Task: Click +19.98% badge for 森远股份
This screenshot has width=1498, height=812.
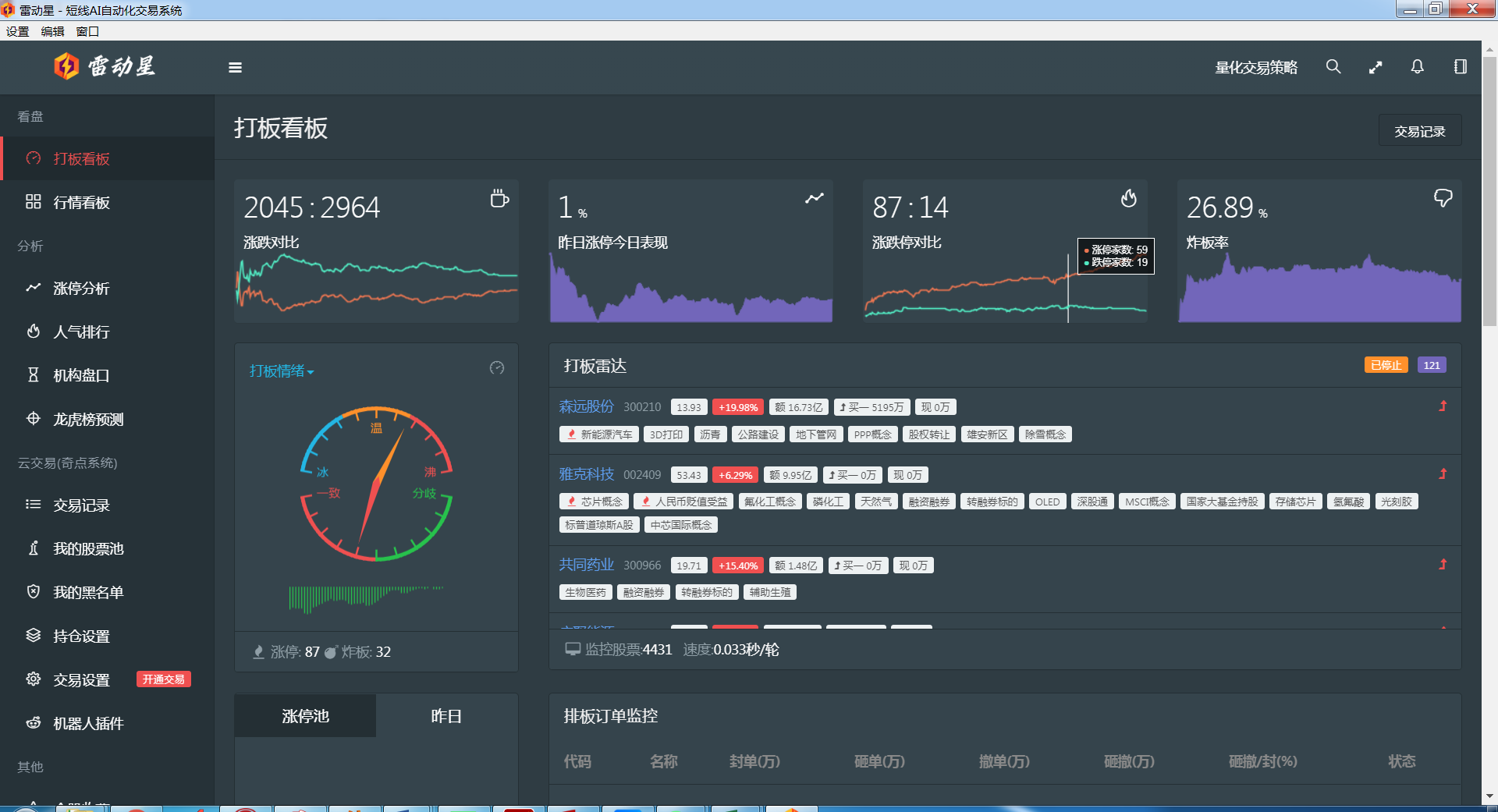Action: [x=737, y=407]
